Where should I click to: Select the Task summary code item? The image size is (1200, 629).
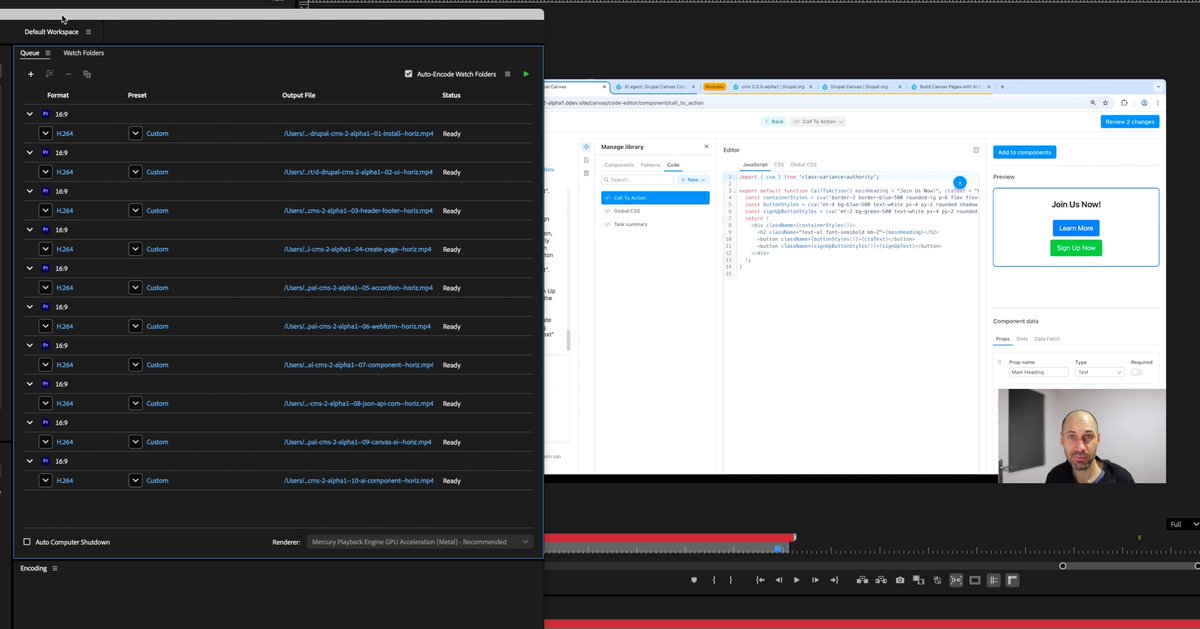pos(630,224)
